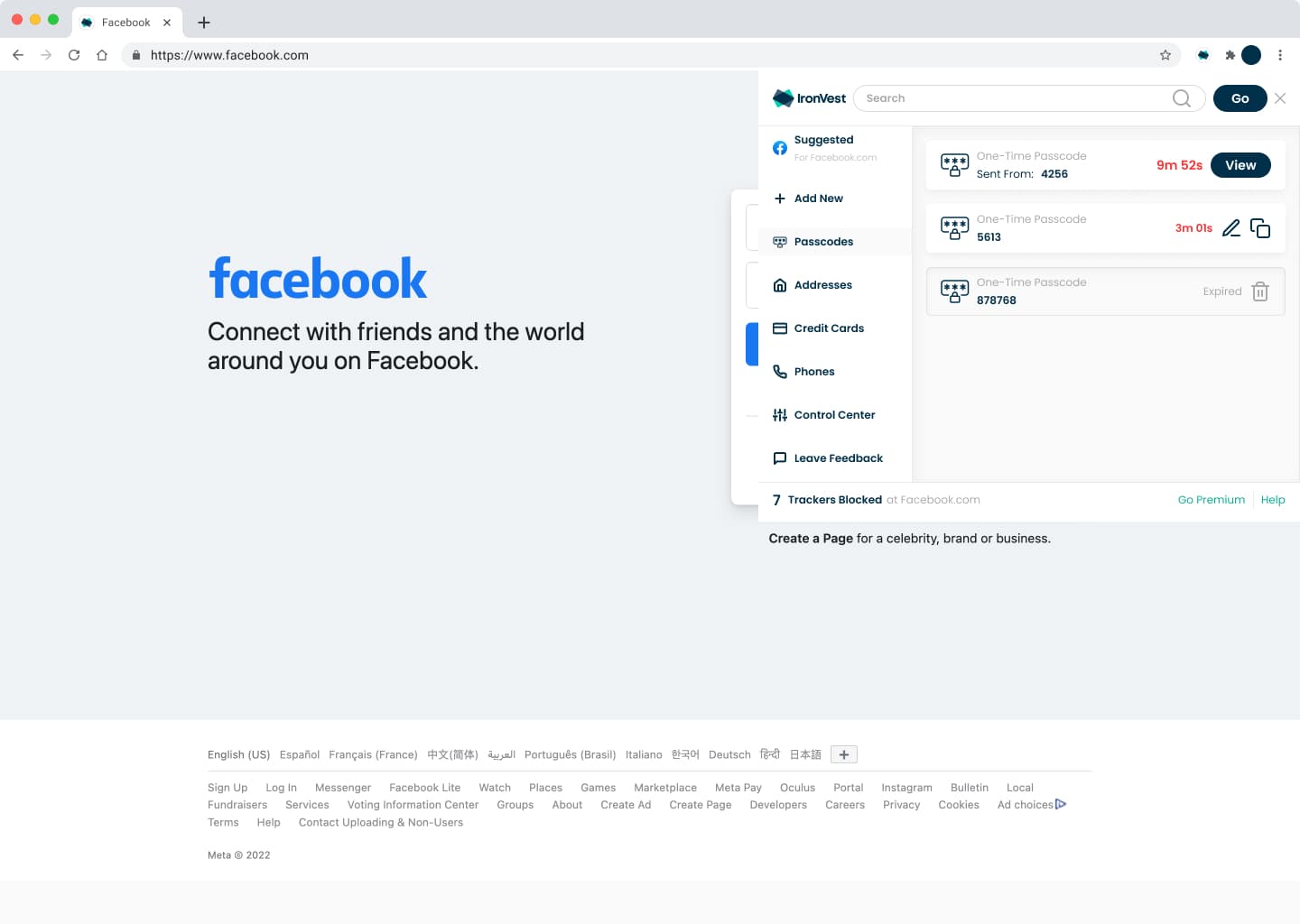Open the Credit Cards section
Screen dimensions: 1300x924
pyautogui.click(x=835, y=328)
